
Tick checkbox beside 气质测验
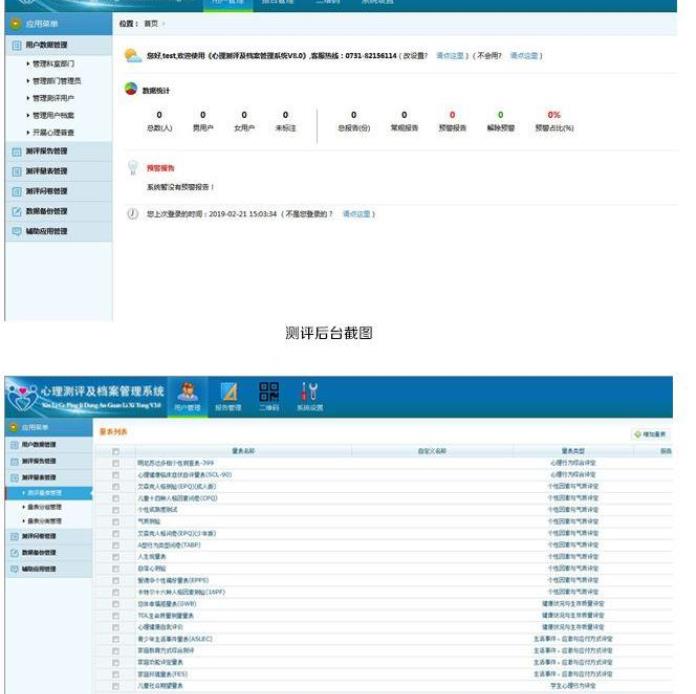pos(115,522)
